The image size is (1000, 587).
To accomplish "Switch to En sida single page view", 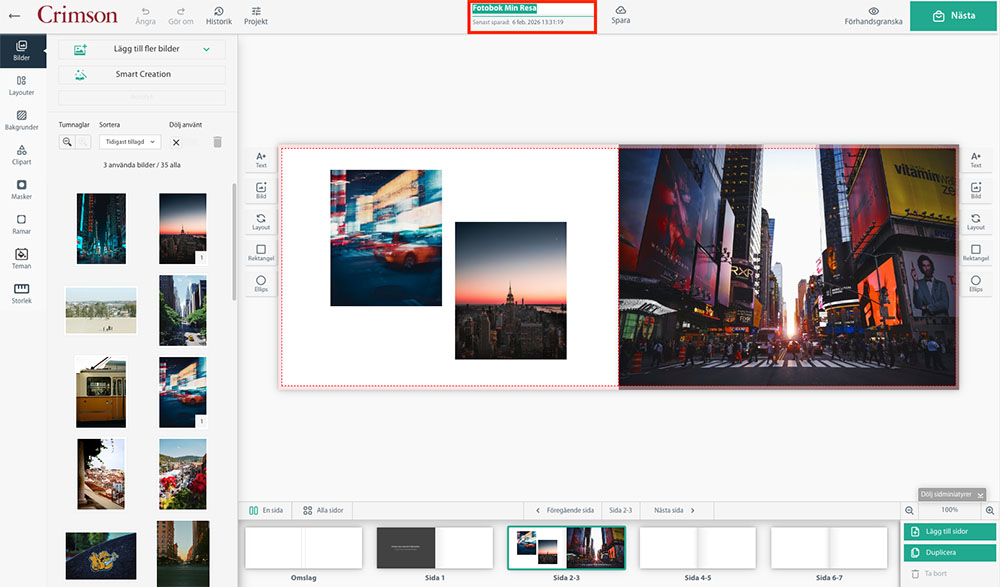I will pos(265,510).
